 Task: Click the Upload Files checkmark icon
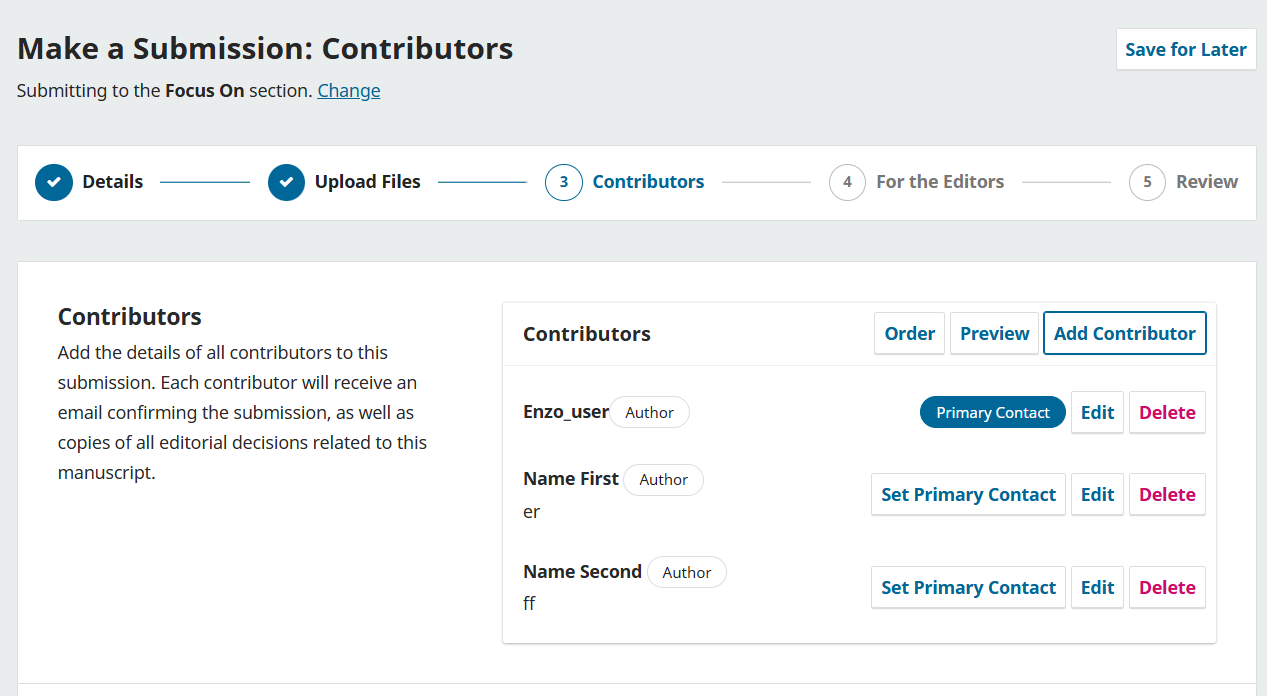coord(286,182)
